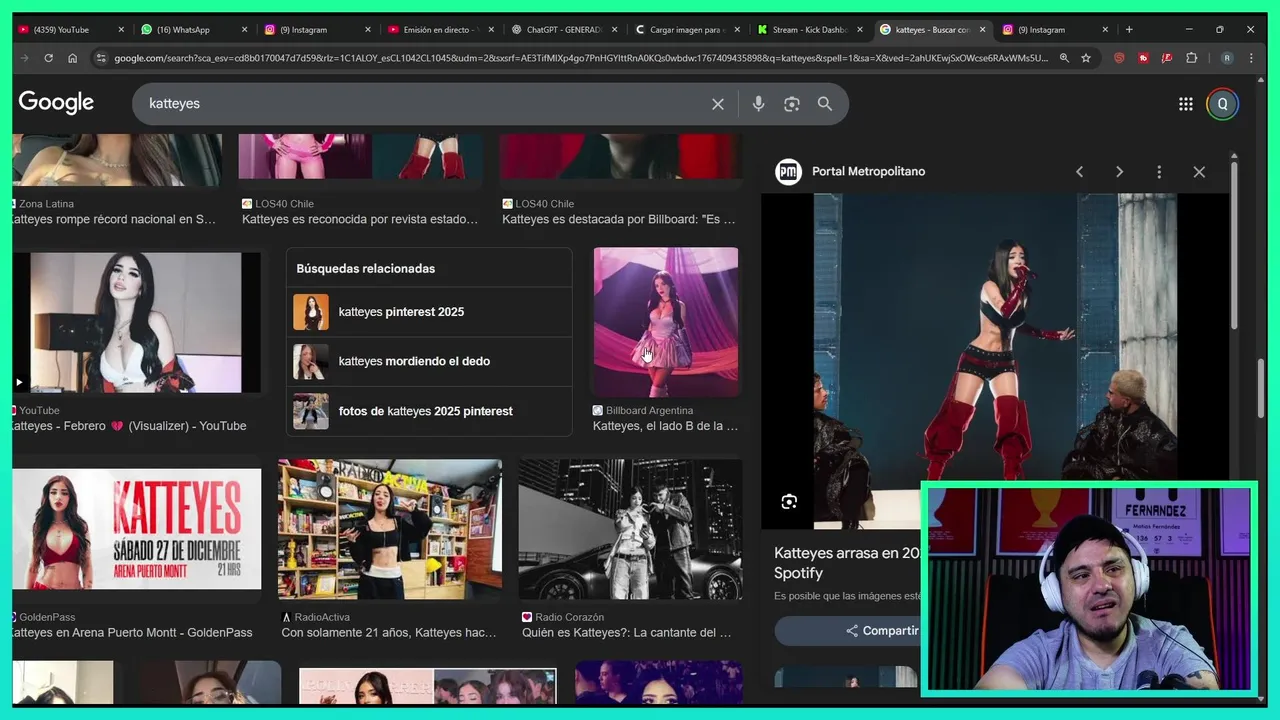Open Katteyes - Febrero Visualizer YouTube result

click(x=129, y=426)
